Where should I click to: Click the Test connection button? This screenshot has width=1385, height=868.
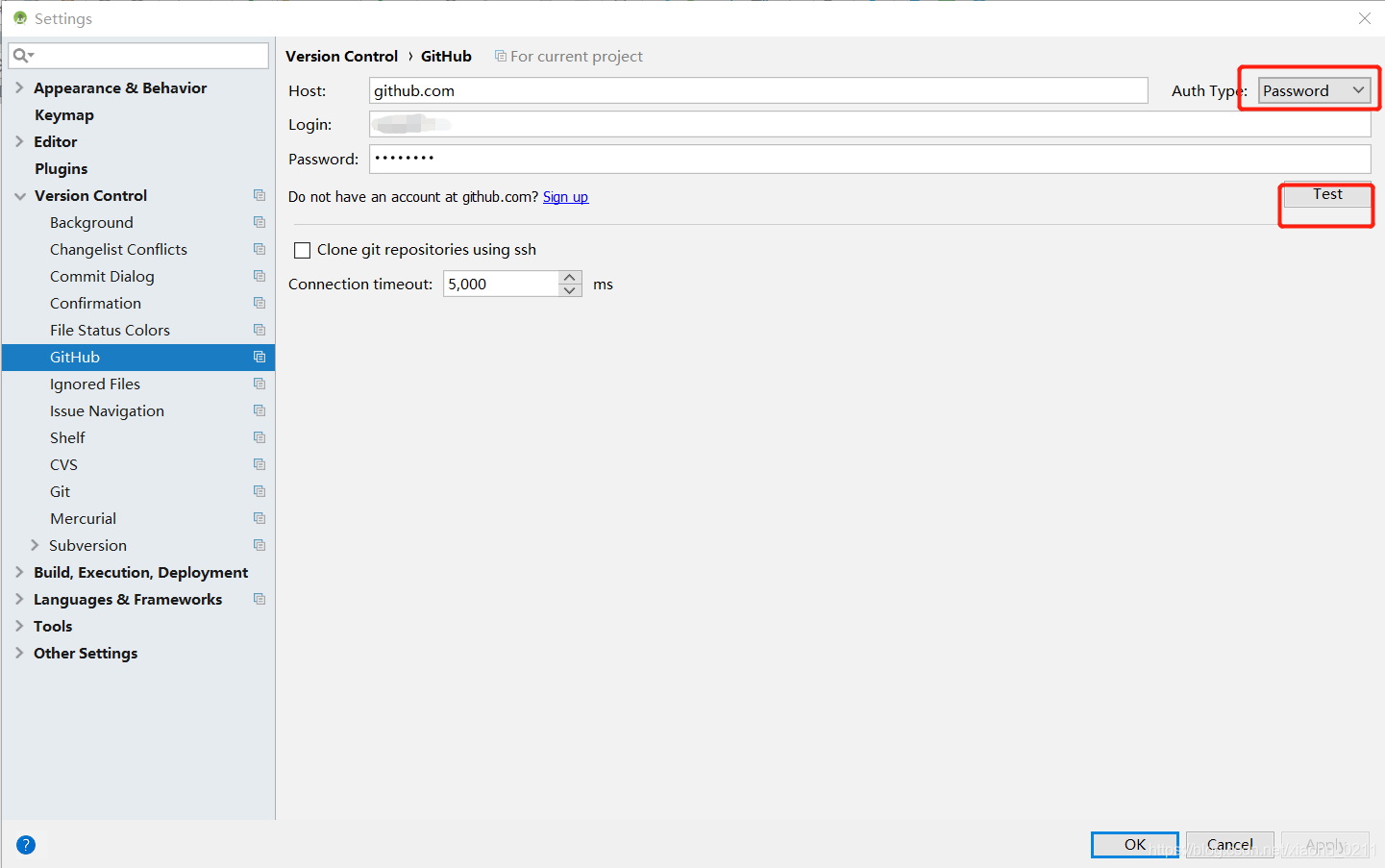pyautogui.click(x=1327, y=194)
